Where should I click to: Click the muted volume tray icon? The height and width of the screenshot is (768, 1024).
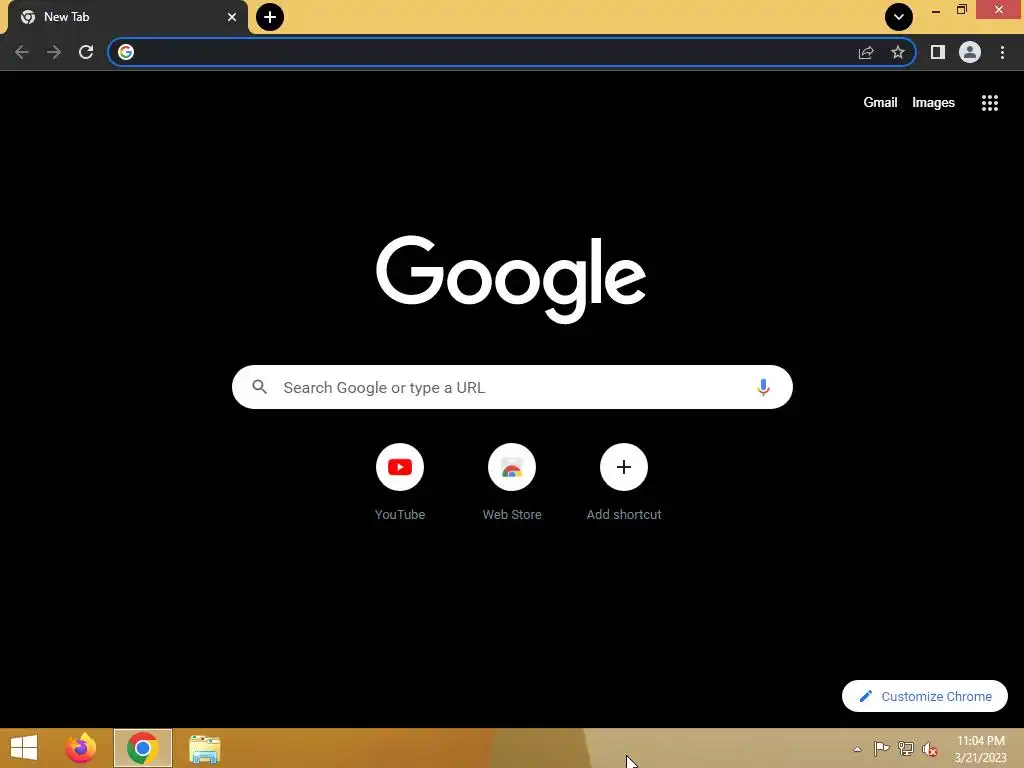tap(930, 749)
